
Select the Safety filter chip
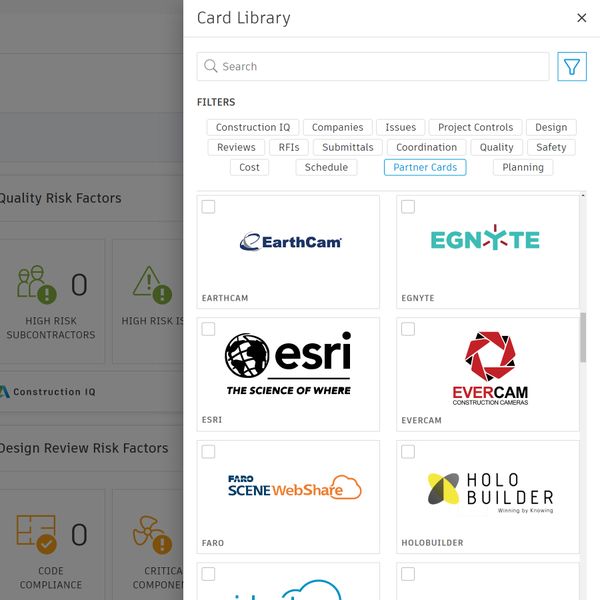551,147
